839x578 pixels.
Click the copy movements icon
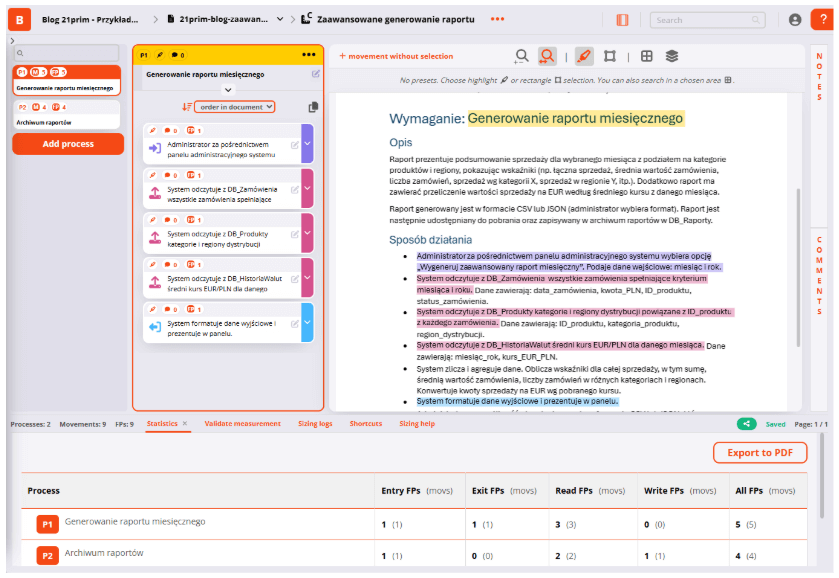(x=313, y=107)
